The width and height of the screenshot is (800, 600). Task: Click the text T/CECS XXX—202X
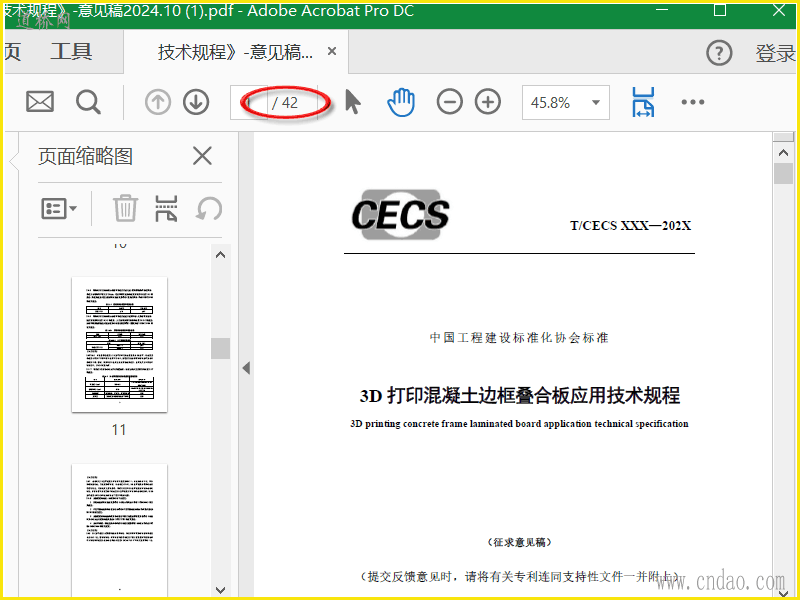pyautogui.click(x=631, y=226)
